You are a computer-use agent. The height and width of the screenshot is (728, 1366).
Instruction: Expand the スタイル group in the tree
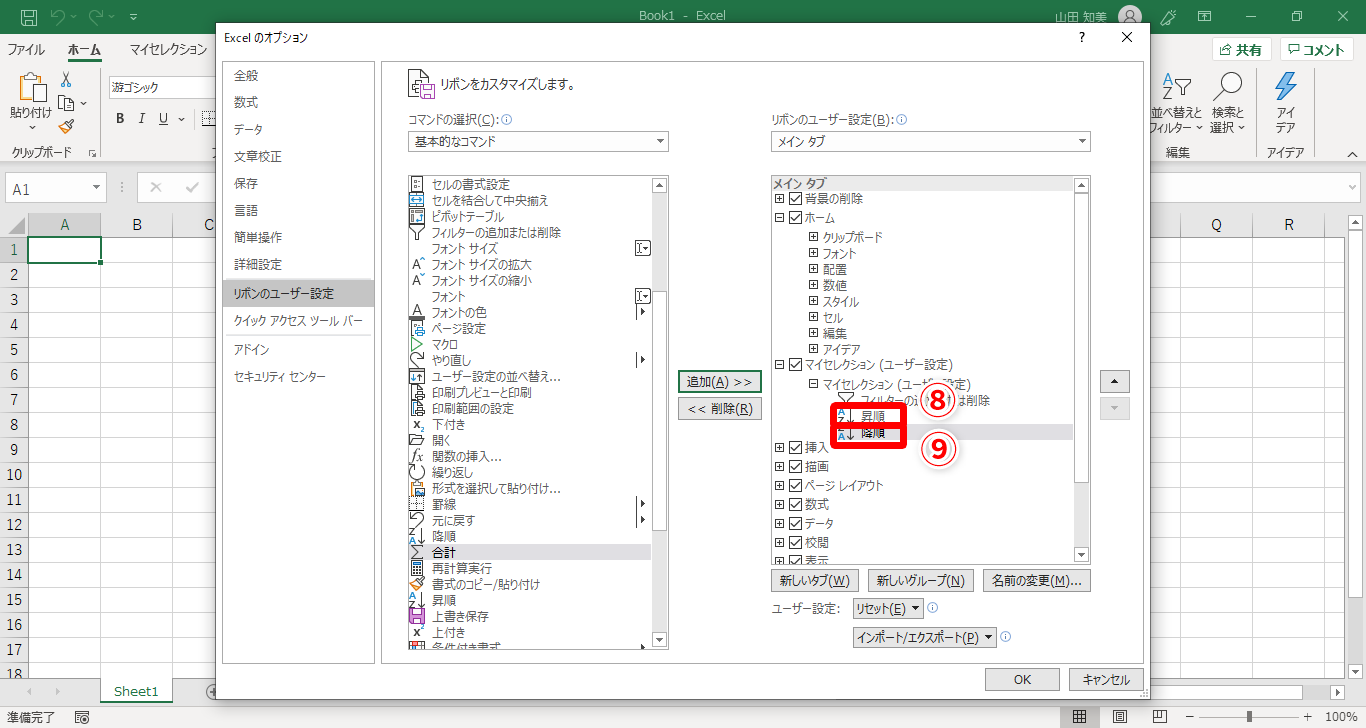click(814, 301)
